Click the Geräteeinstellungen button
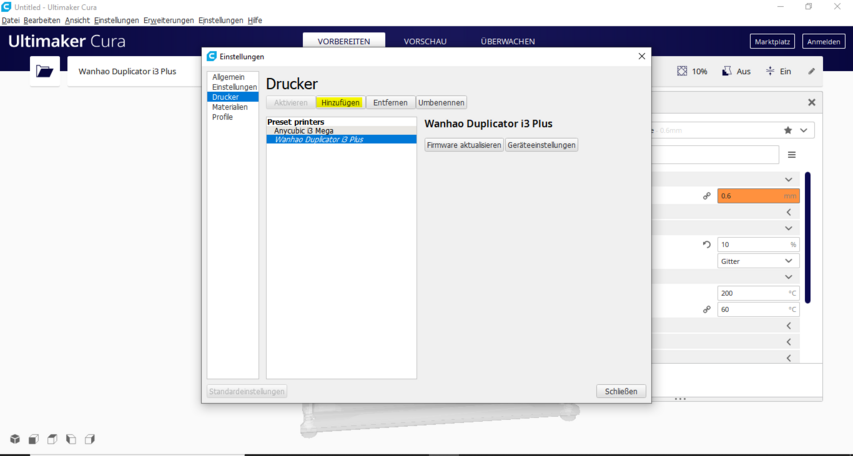The height and width of the screenshot is (456, 853). point(541,145)
